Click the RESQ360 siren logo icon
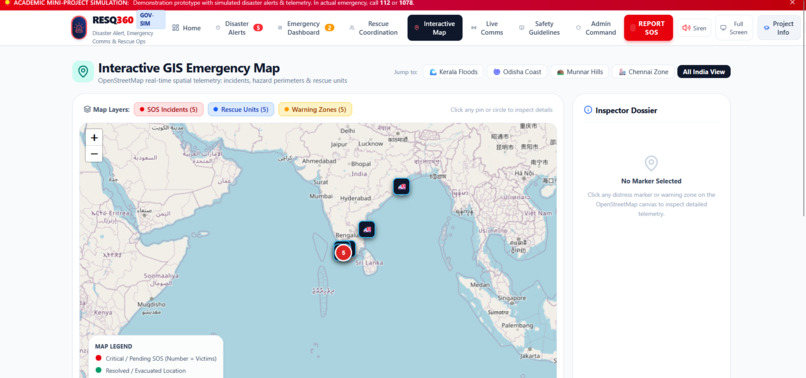Image resolution: width=806 pixels, height=378 pixels. pos(79,28)
